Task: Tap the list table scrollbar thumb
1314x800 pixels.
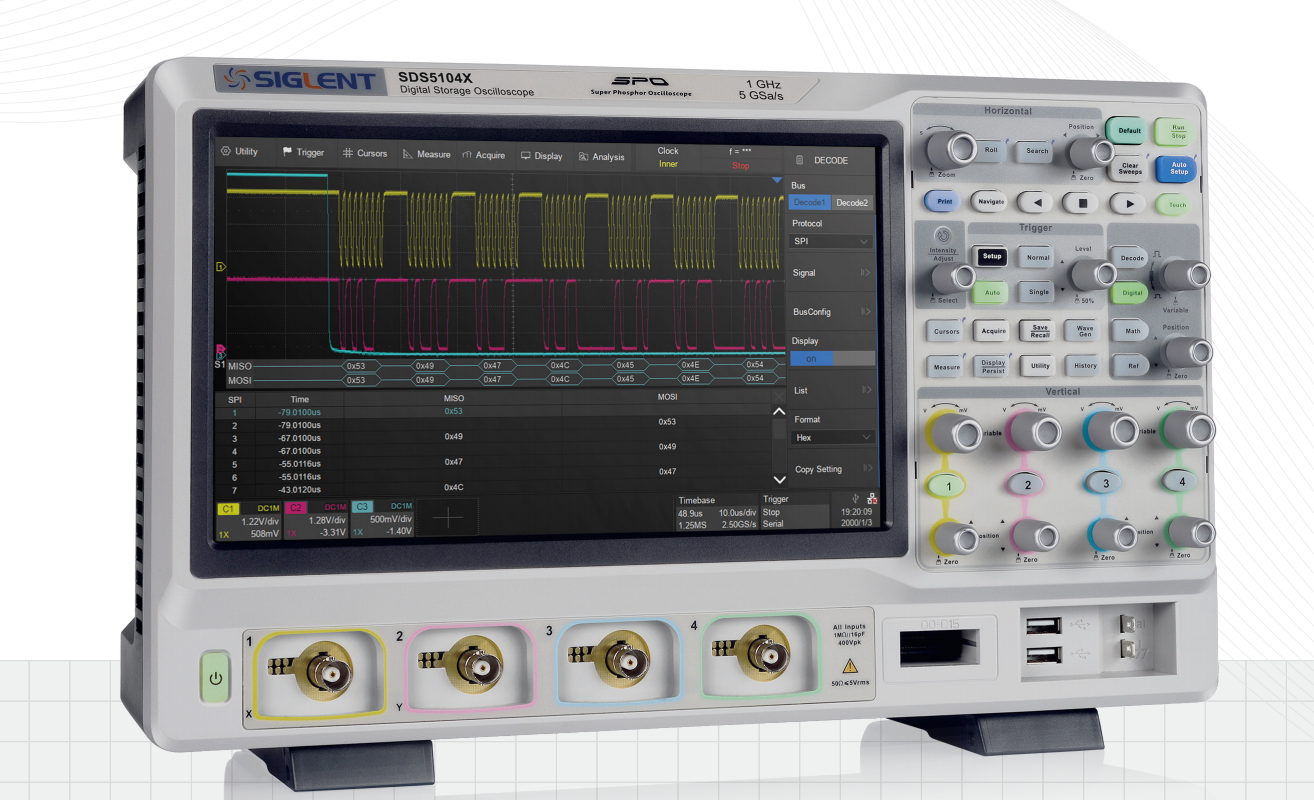Action: tap(779, 431)
